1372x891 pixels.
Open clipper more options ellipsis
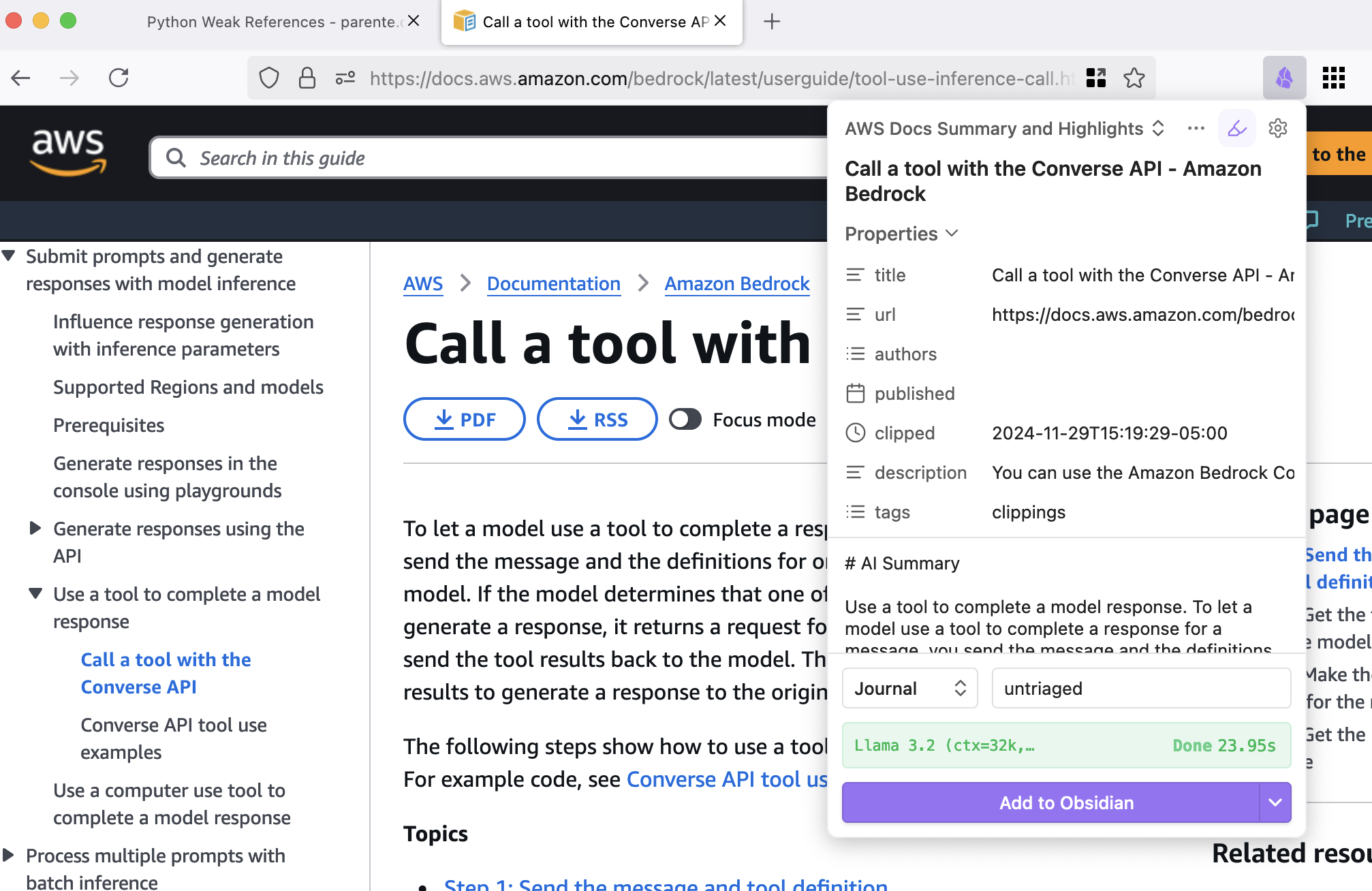1196,128
